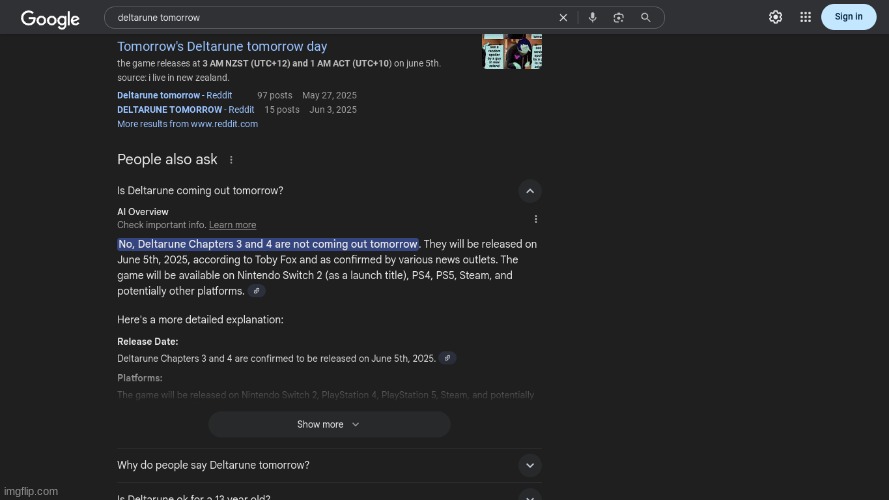Open 'Deltarune tomorrow - Reddit' link
This screenshot has height=500, width=889.
pos(175,95)
